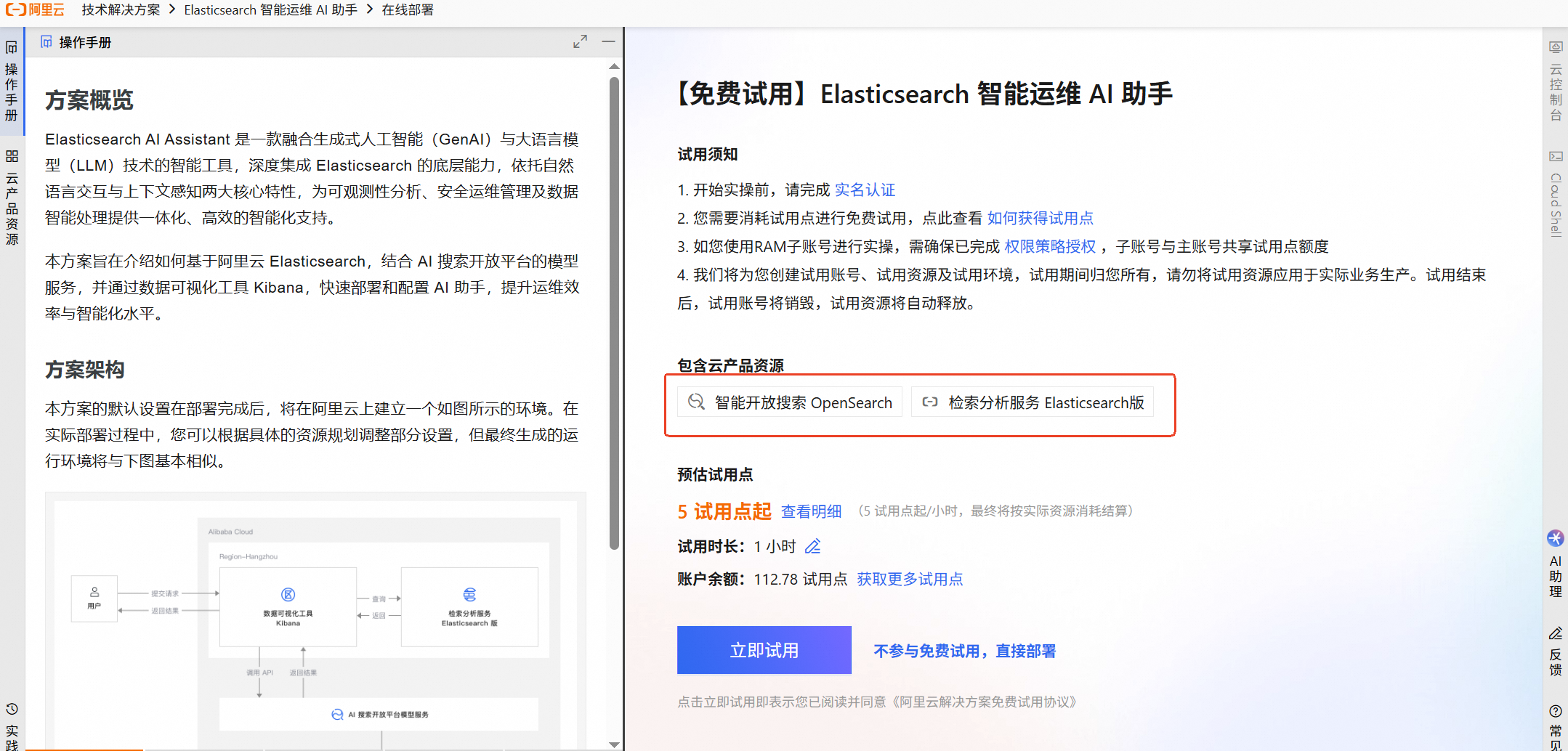Open the architecture diagram image
The image size is (1568, 751).
(x=315, y=621)
